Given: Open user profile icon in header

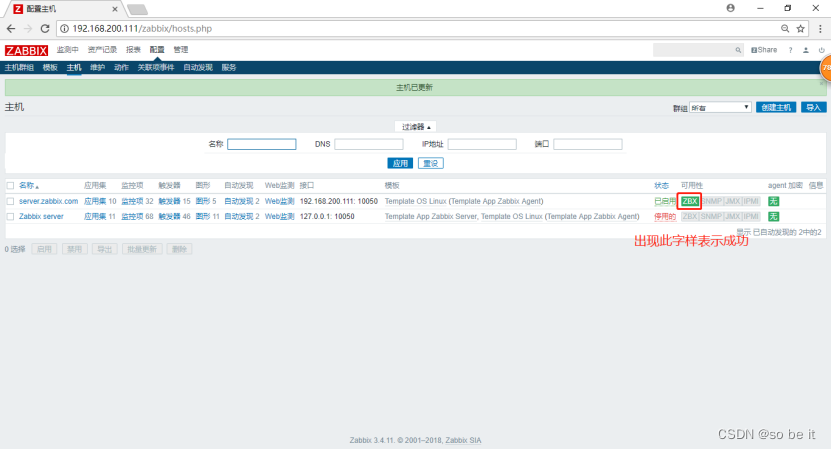Looking at the screenshot, I should click(806, 50).
